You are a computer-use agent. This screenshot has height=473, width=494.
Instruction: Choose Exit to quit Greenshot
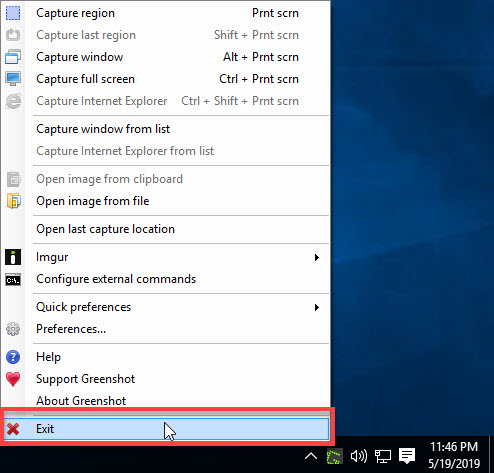[166, 429]
